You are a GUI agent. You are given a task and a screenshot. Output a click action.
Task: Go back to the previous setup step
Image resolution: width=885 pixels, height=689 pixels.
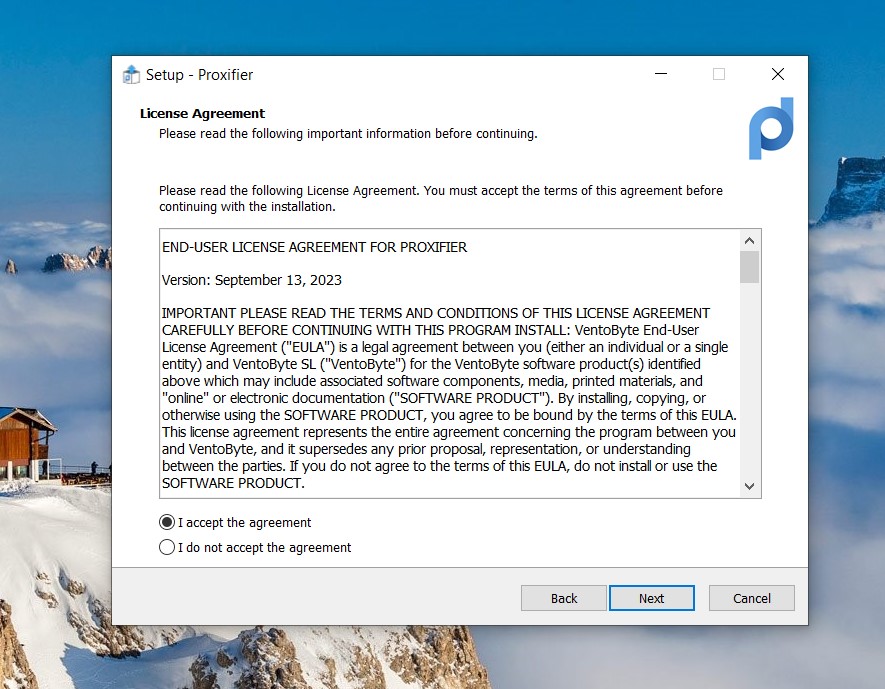click(564, 598)
